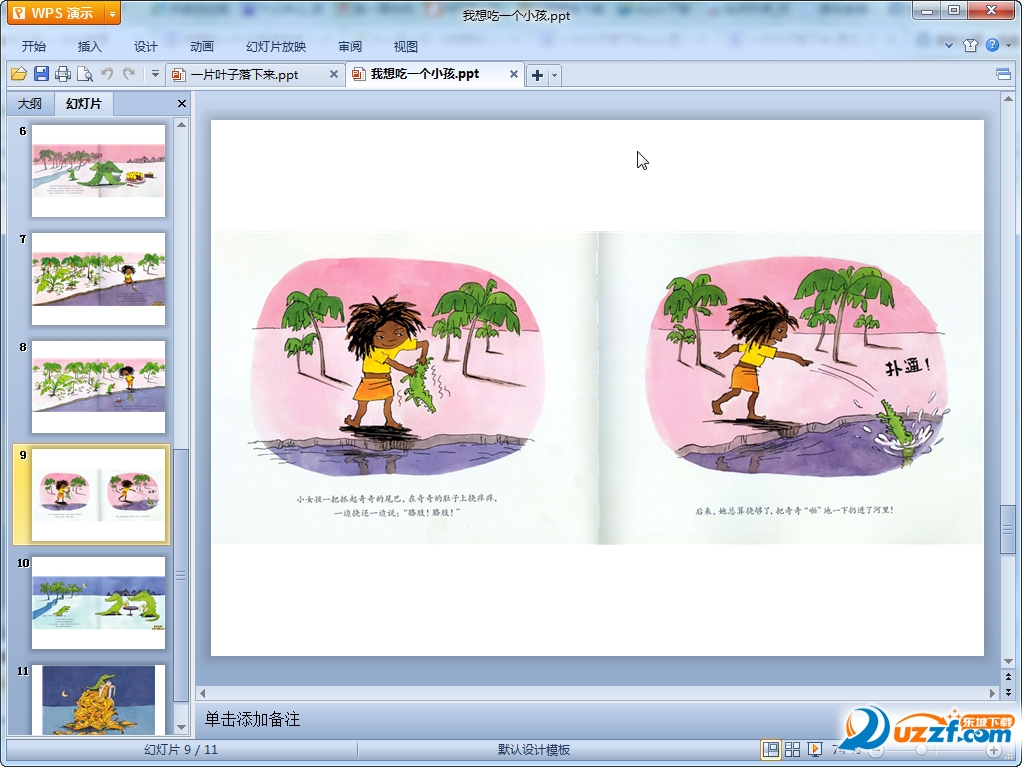Open help with the question mark icon
The width and height of the screenshot is (1022, 767).
click(x=992, y=45)
